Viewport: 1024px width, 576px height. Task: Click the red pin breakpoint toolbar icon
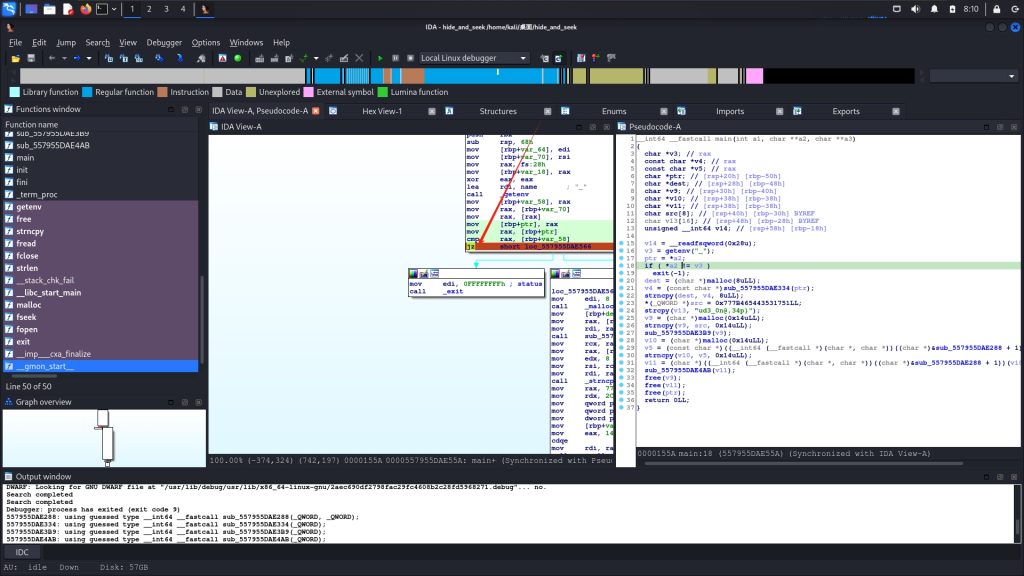click(x=596, y=58)
